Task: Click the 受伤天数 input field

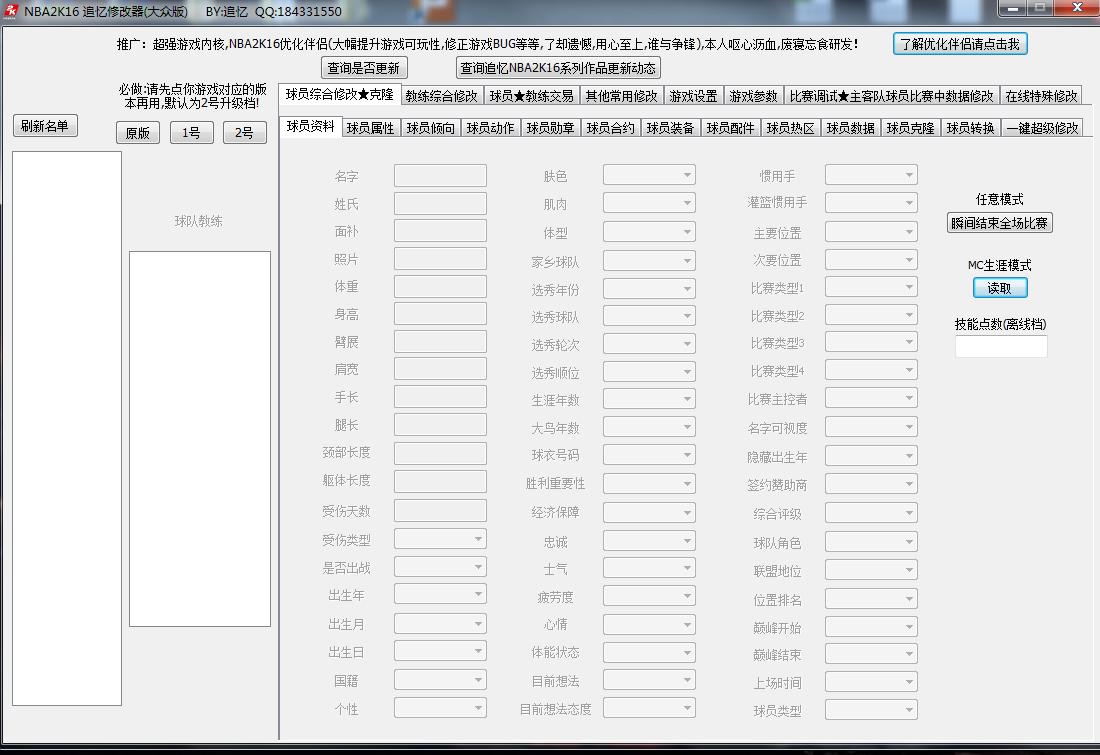Action: click(x=441, y=511)
